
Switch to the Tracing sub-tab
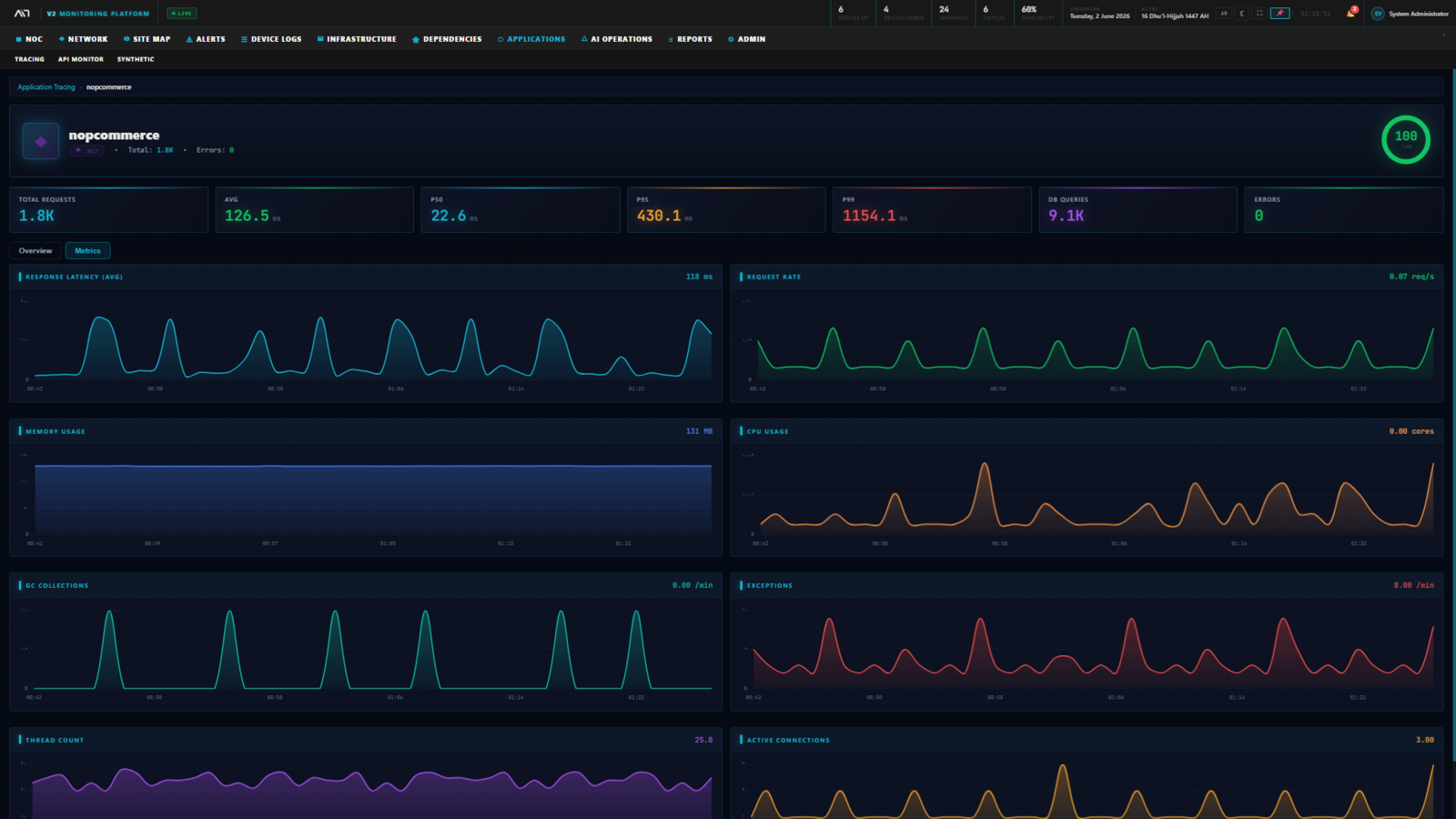pos(29,59)
